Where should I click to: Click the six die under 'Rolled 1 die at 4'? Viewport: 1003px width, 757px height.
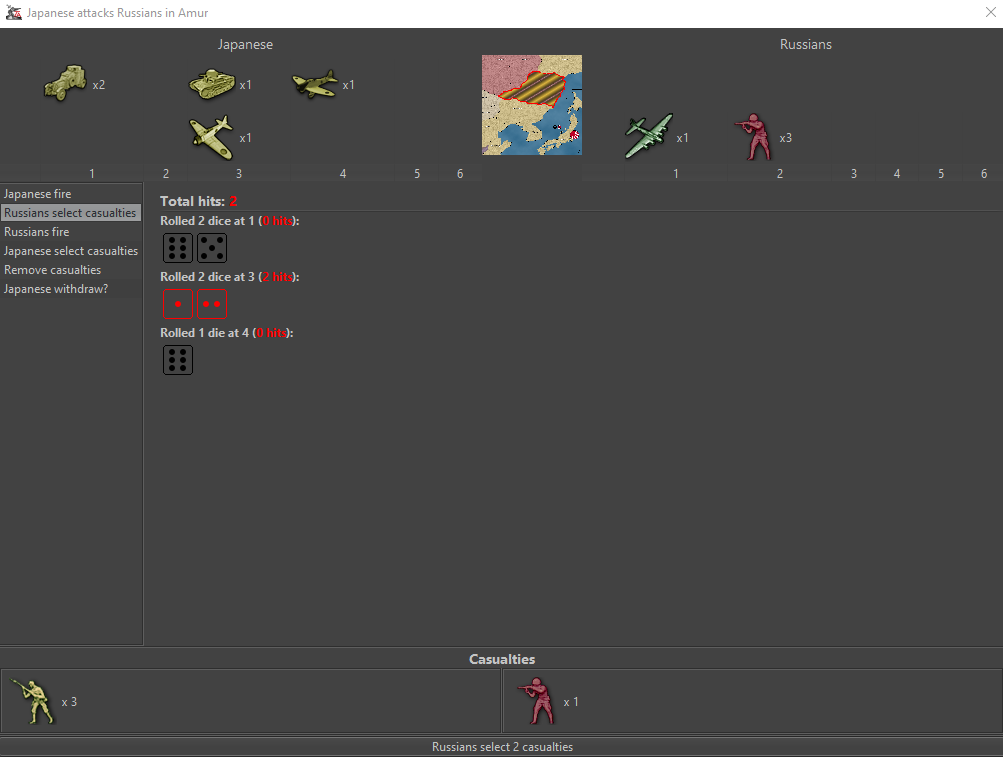(x=178, y=360)
